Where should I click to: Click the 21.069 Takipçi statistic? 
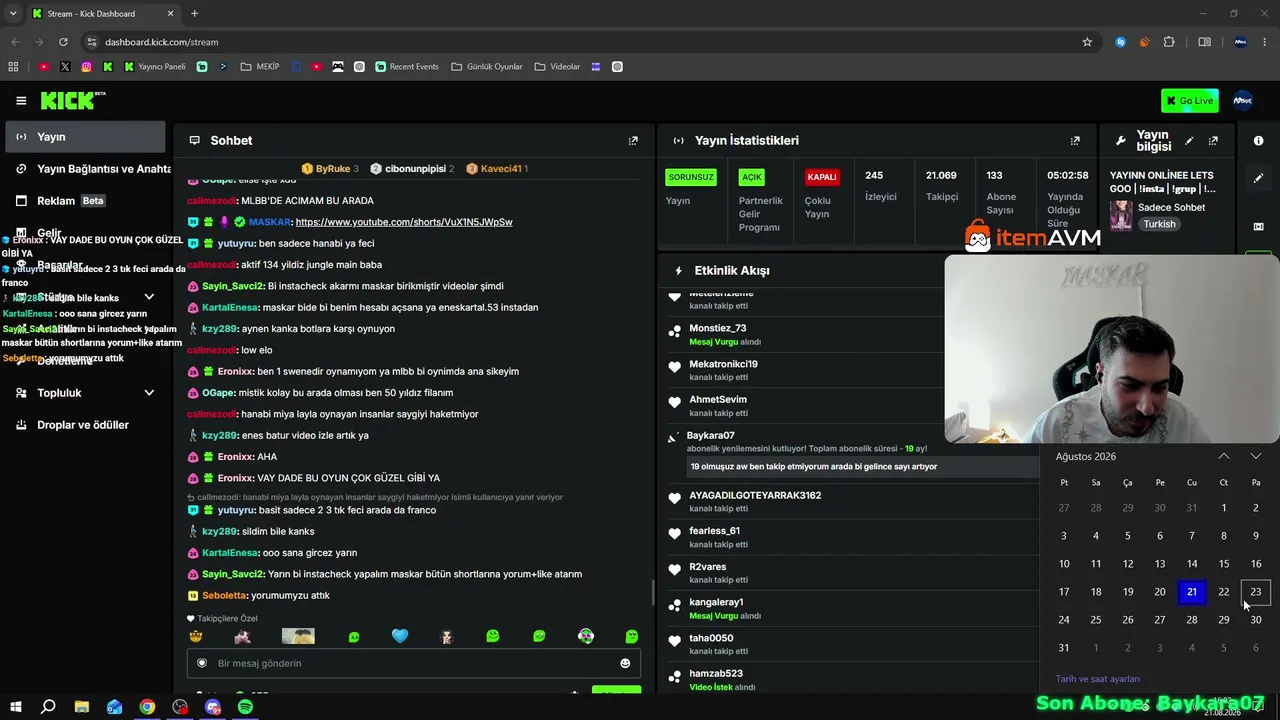942,186
